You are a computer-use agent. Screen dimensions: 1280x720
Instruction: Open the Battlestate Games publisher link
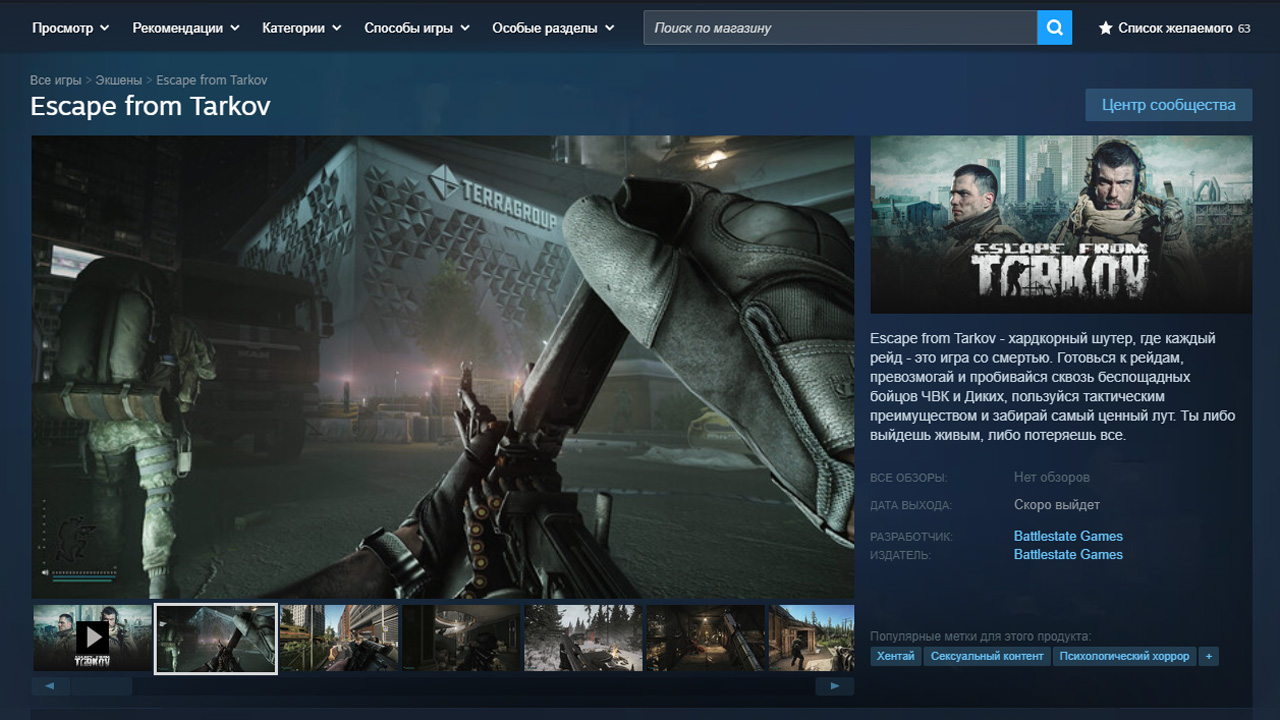pyautogui.click(x=1068, y=554)
